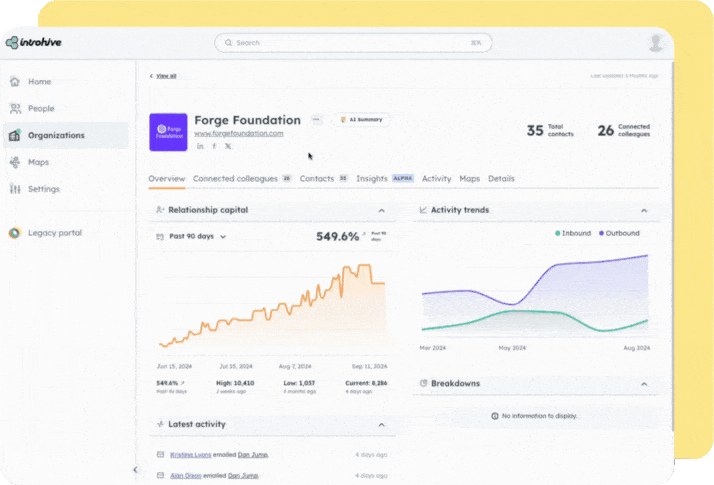This screenshot has height=485, width=714.
Task: Toggle the Inbound legend series
Action: pyautogui.click(x=573, y=233)
